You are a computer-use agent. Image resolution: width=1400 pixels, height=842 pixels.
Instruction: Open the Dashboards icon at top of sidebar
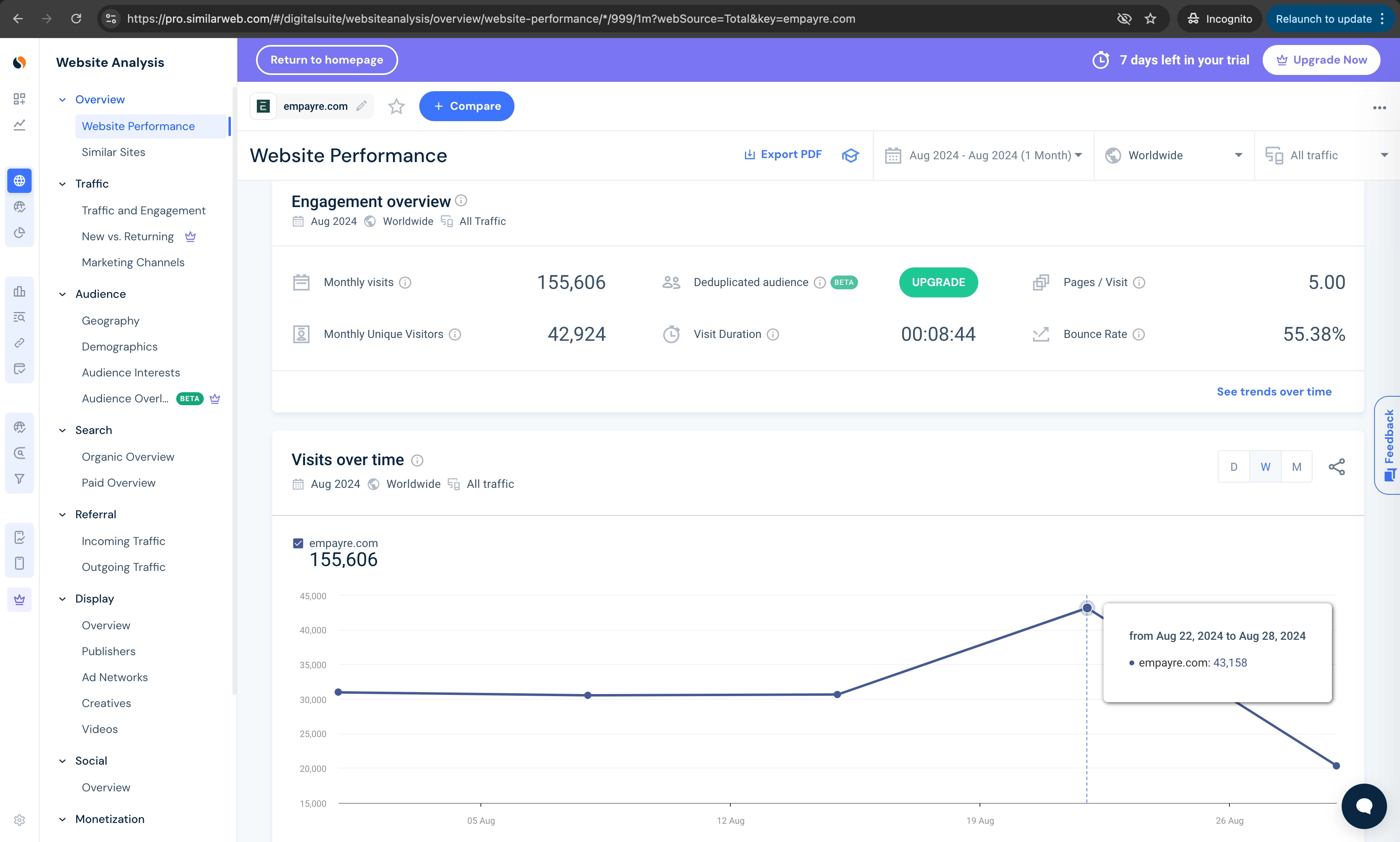[19, 99]
